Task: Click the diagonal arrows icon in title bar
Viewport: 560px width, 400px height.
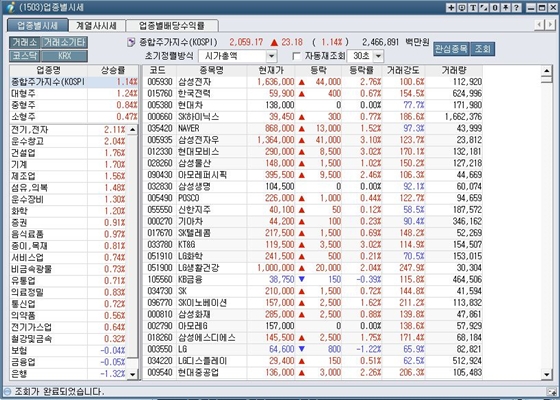Action: pos(484,8)
